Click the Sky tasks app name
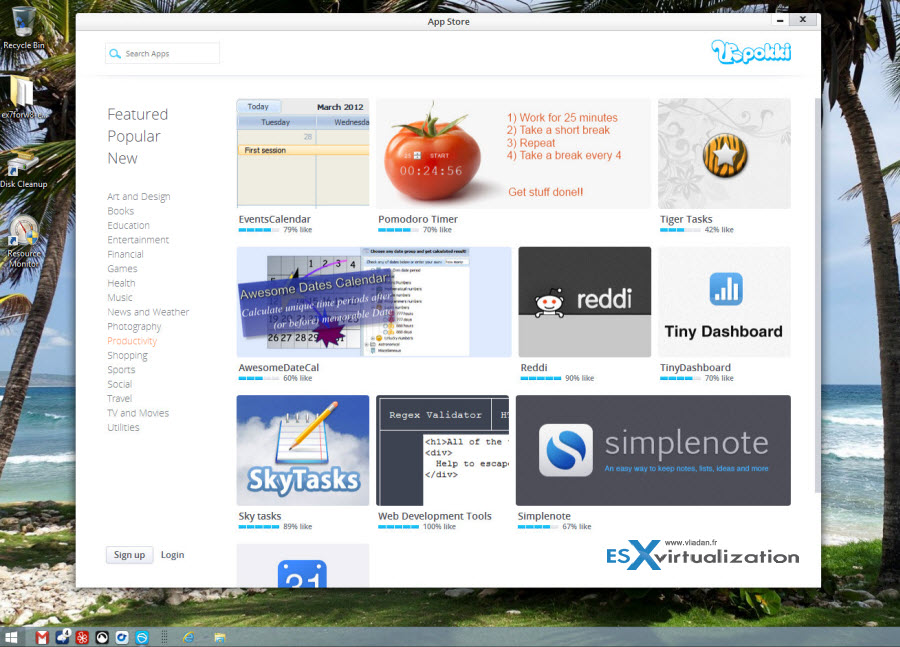Screen dimensions: 900x647 click(259, 516)
